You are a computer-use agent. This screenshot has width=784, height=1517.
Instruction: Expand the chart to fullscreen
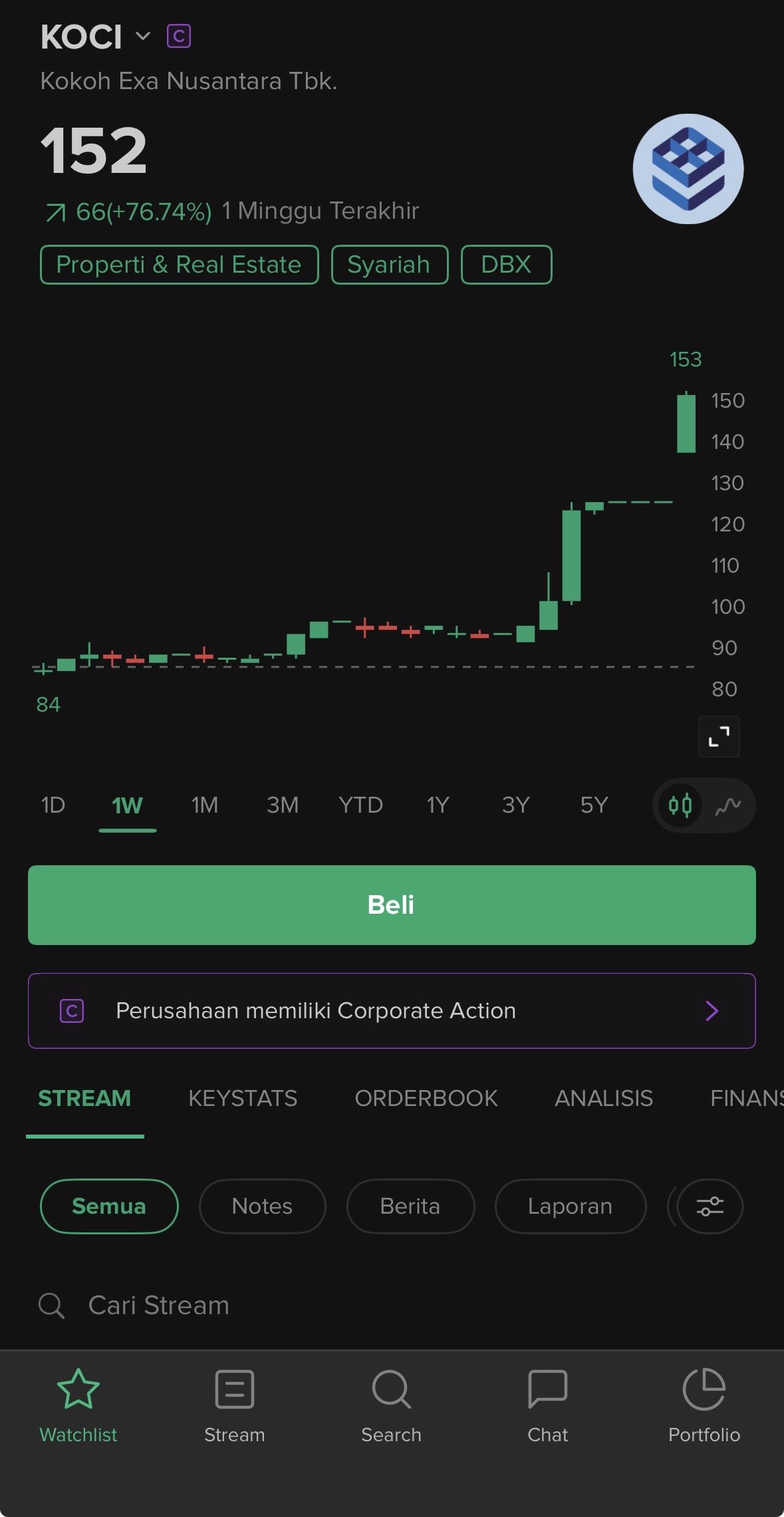pyautogui.click(x=719, y=736)
